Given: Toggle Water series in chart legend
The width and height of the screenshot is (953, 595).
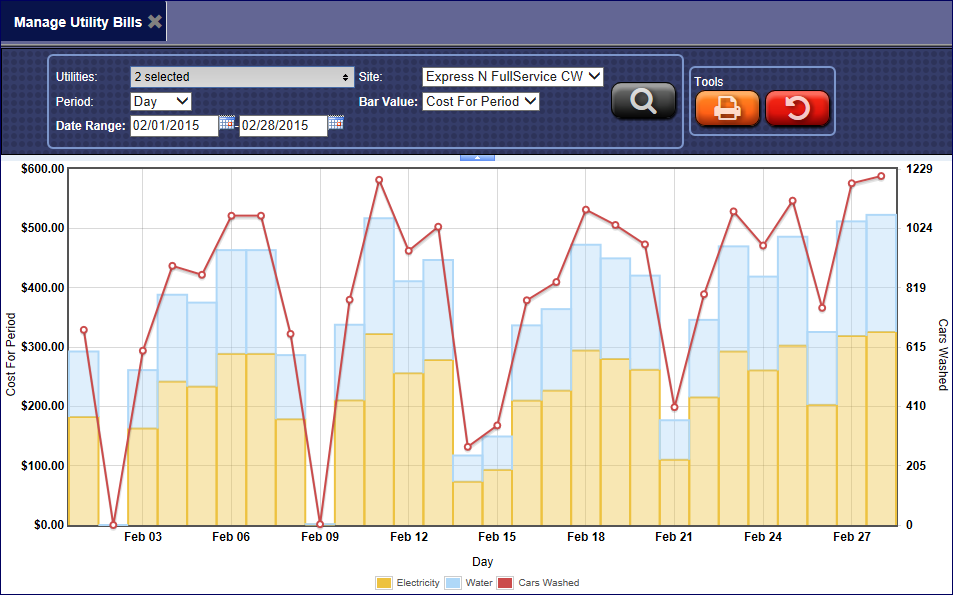Looking at the screenshot, I should pos(478,582).
